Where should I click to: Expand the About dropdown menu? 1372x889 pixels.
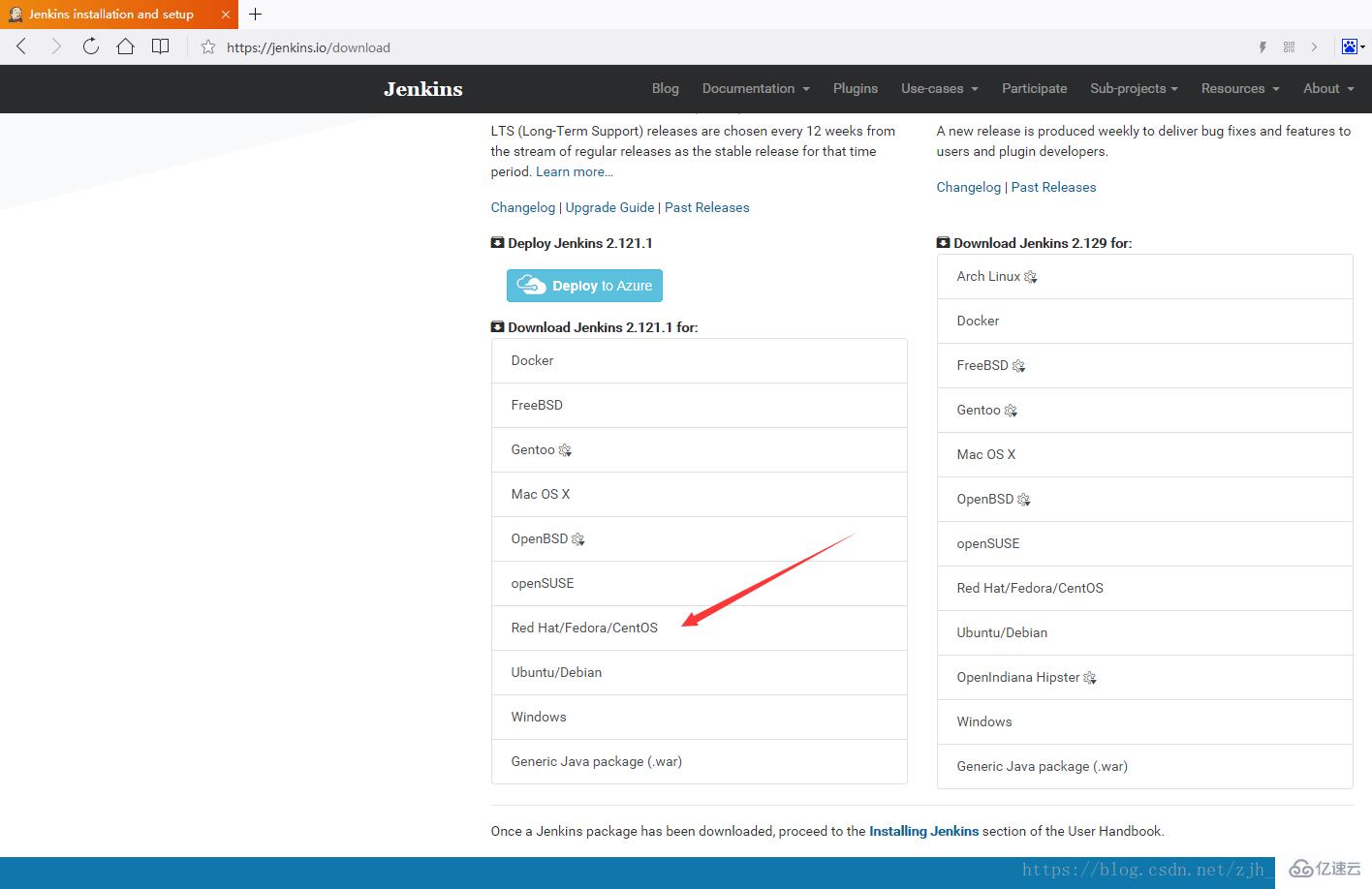pyautogui.click(x=1328, y=88)
